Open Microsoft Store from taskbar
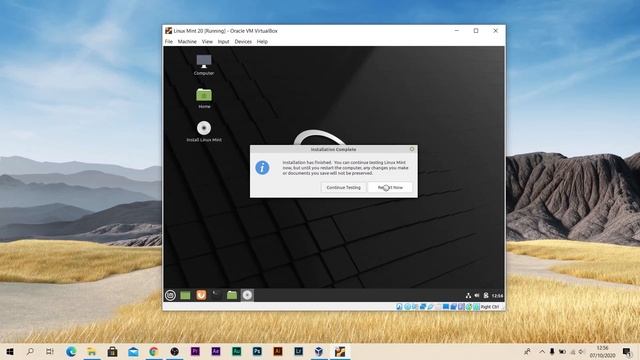 click(112, 351)
